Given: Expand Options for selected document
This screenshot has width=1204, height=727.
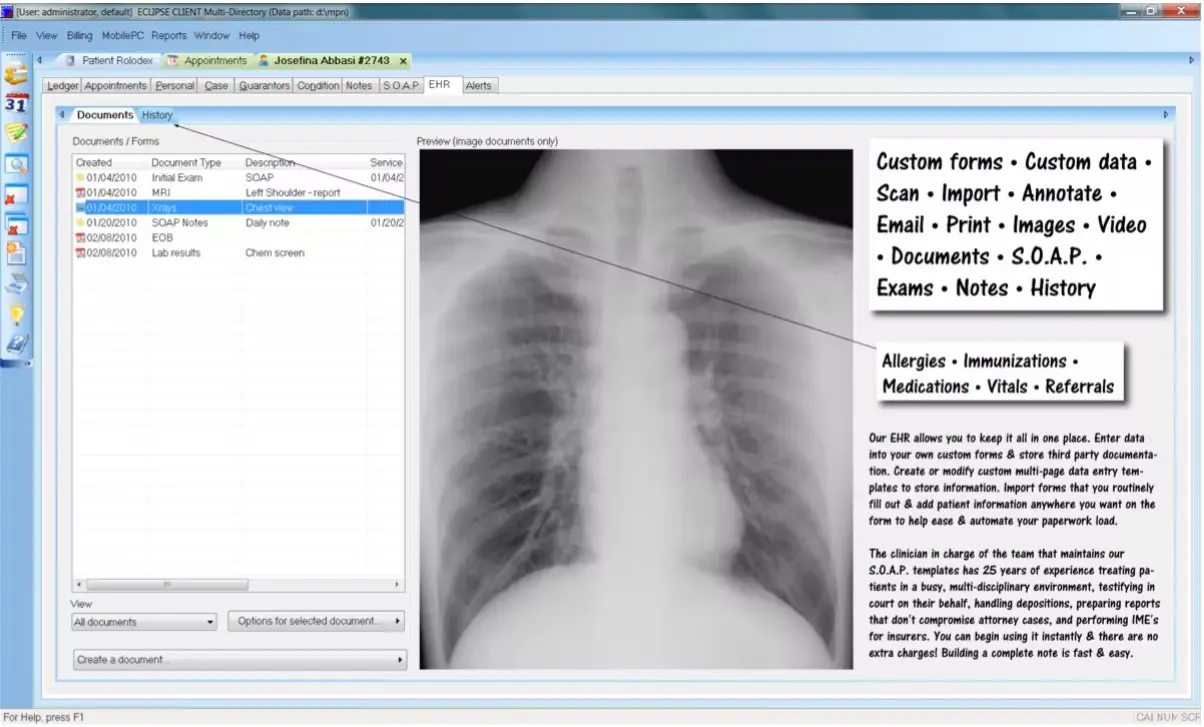Looking at the screenshot, I should [x=316, y=621].
